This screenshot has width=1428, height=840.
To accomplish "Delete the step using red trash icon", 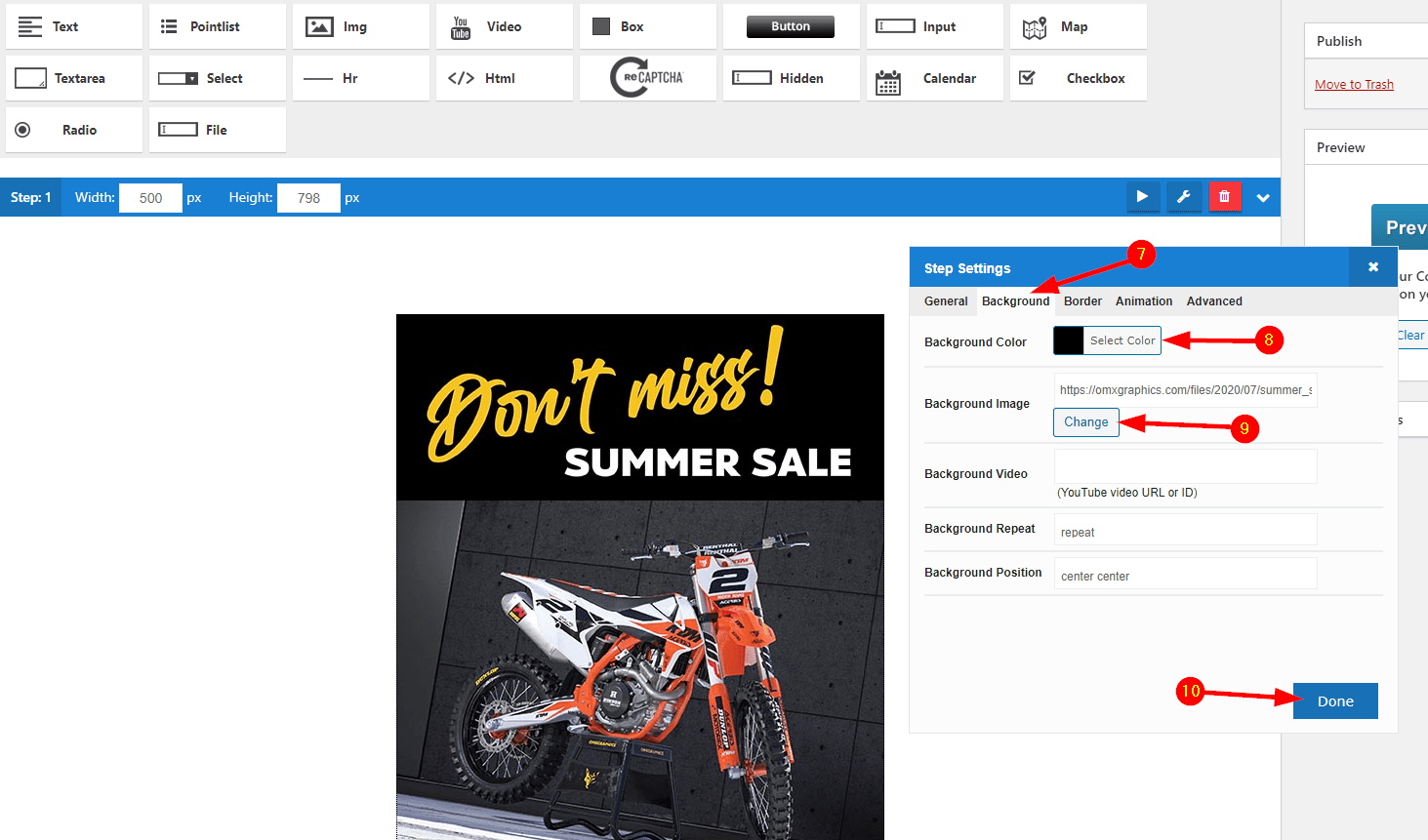I will [1225, 197].
